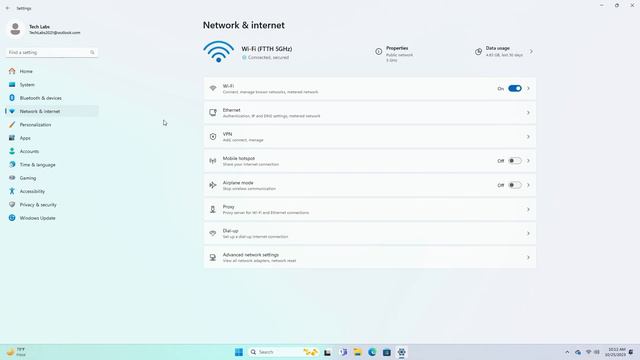This screenshot has height=360, width=640.
Task: Open Advanced network settings row
Action: [x=370, y=258]
